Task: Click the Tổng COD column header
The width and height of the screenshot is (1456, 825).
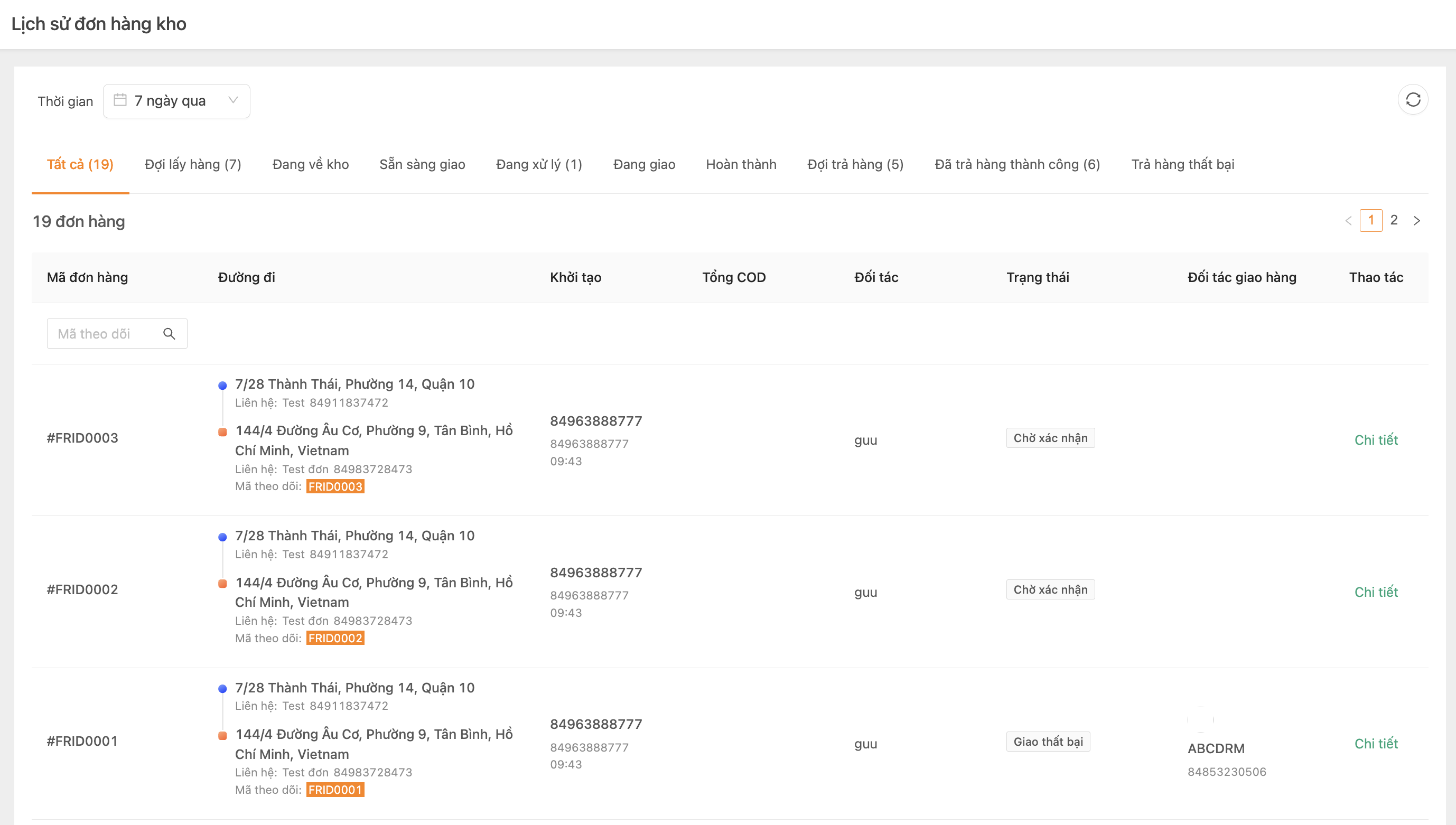Action: click(734, 278)
